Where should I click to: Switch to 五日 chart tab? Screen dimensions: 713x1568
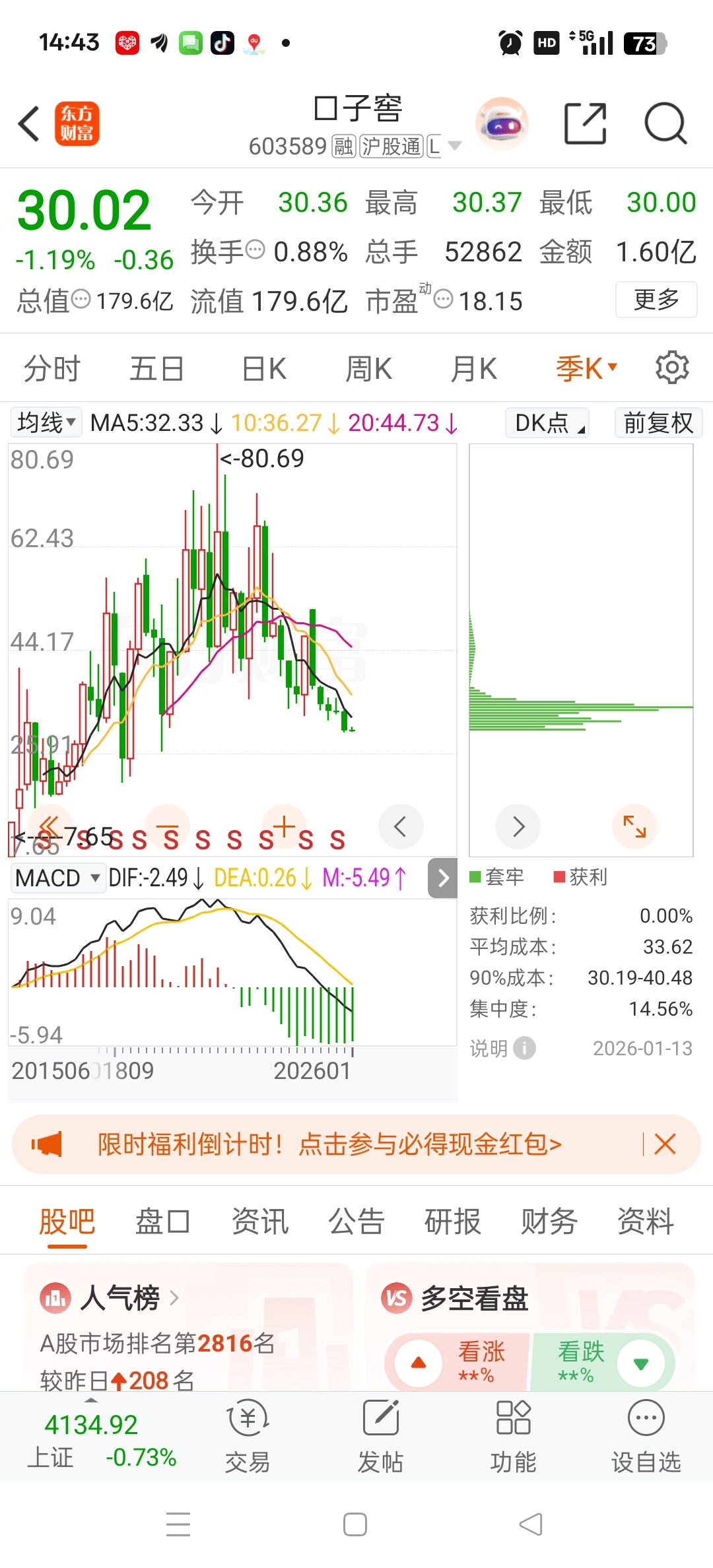point(156,368)
